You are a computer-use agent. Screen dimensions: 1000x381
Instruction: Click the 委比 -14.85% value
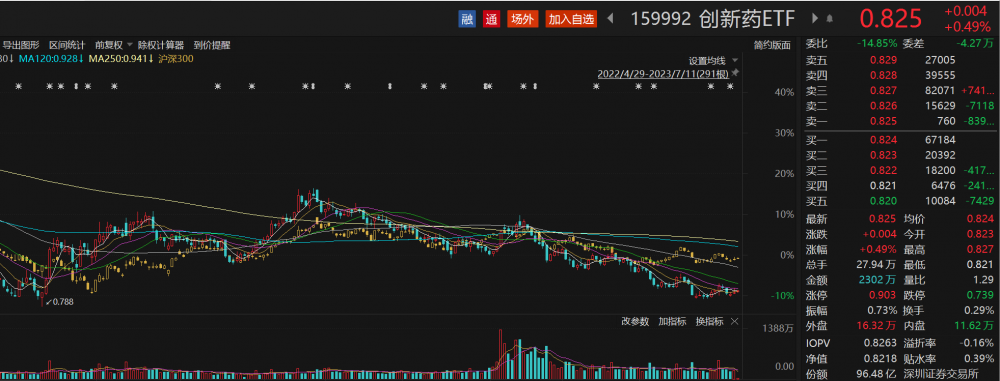pyautogui.click(x=878, y=44)
